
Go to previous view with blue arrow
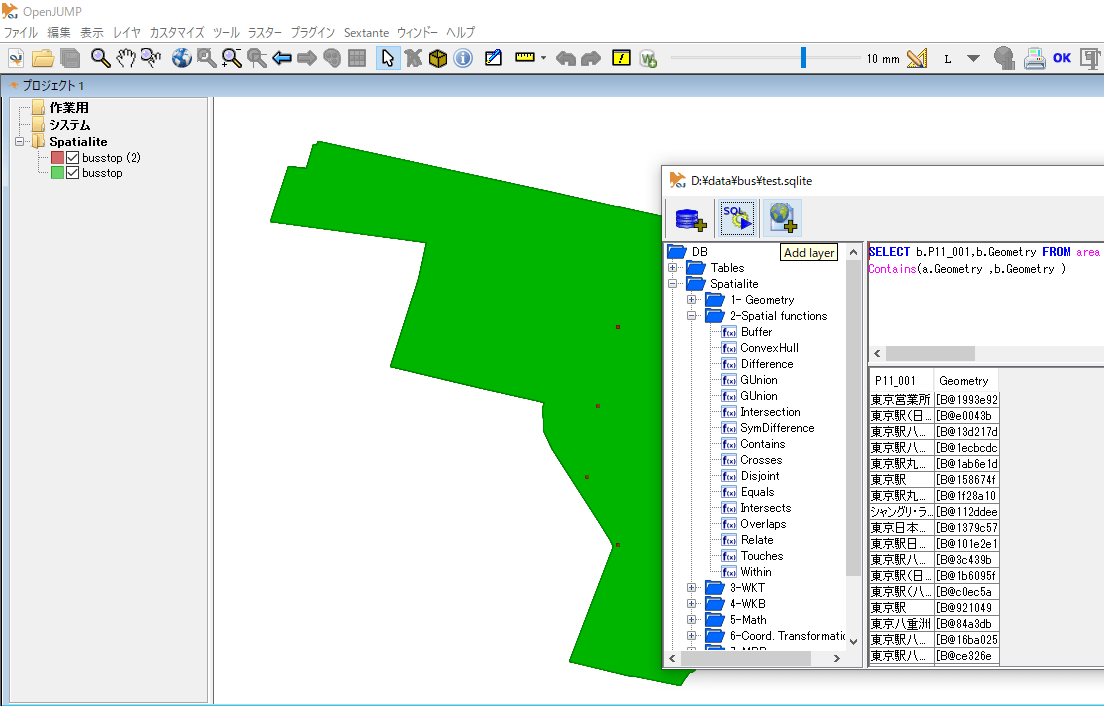tap(282, 58)
